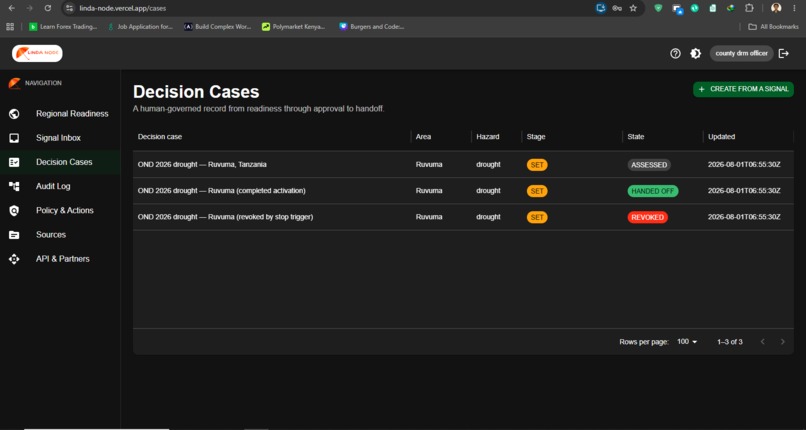Sort by Hazard column header
Viewport: 806px width, 430px height.
[x=488, y=137]
